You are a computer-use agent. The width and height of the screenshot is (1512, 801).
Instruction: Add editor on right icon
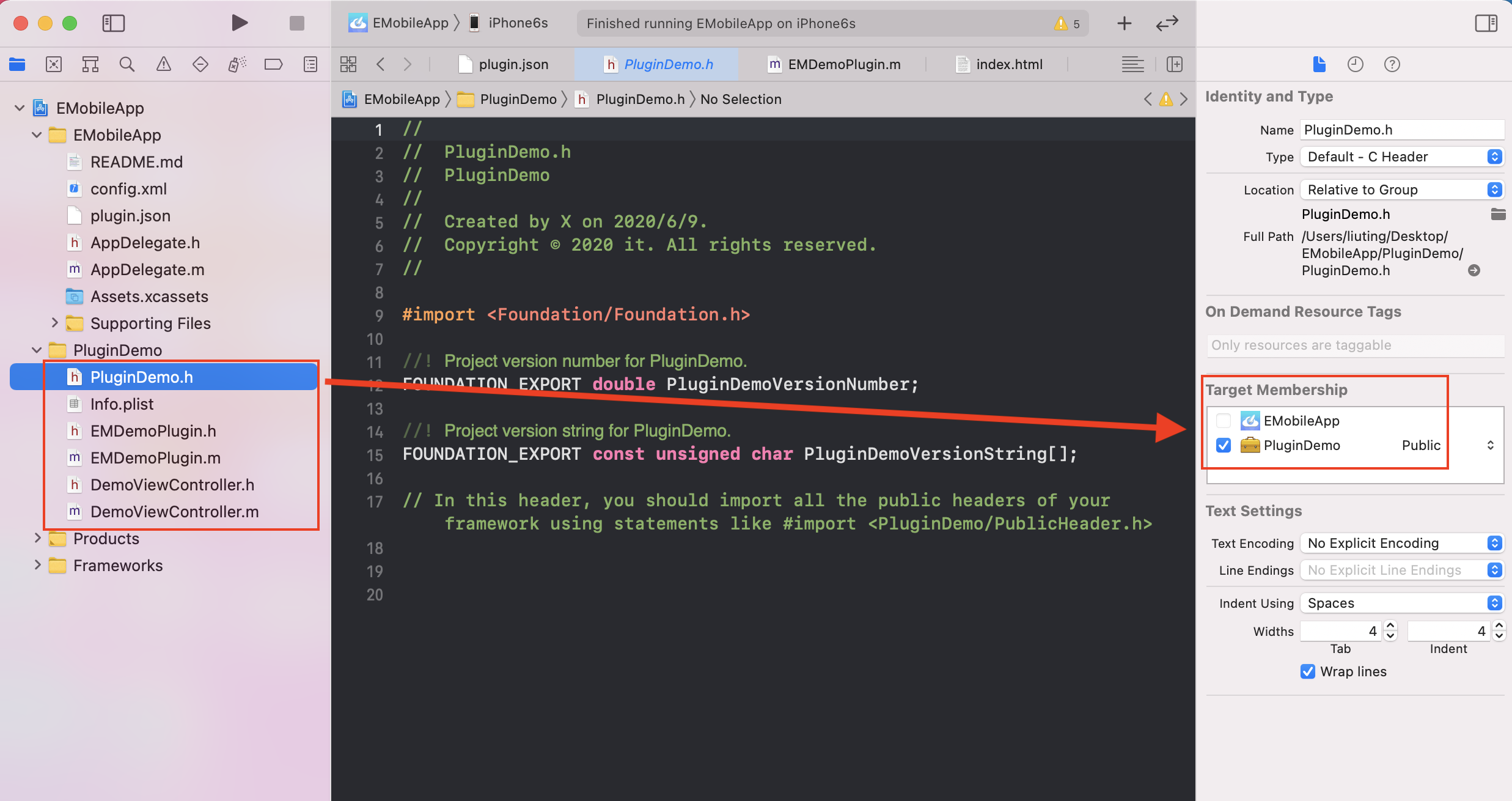tap(1174, 64)
